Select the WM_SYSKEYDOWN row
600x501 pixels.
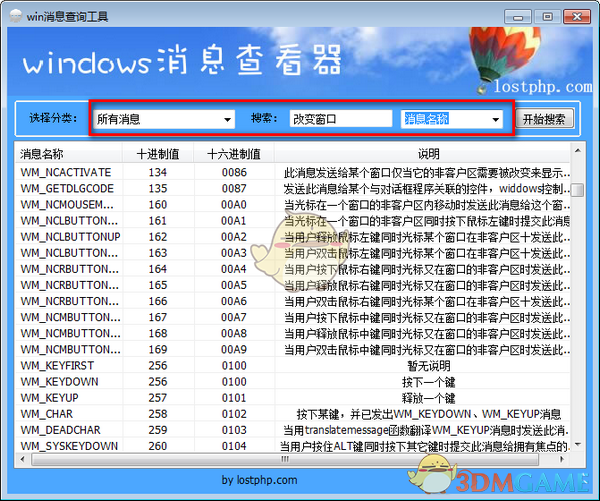coord(293,446)
